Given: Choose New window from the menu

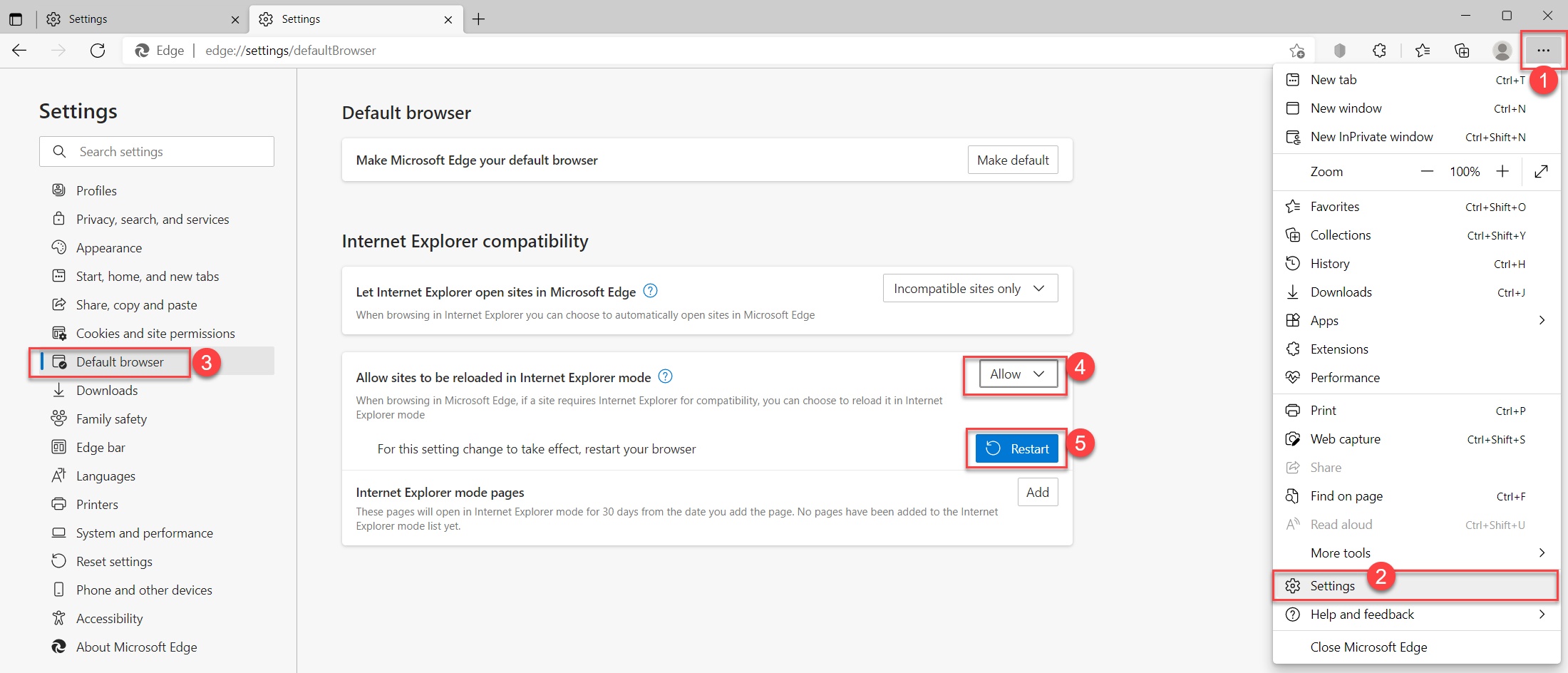Looking at the screenshot, I should 1417,108.
